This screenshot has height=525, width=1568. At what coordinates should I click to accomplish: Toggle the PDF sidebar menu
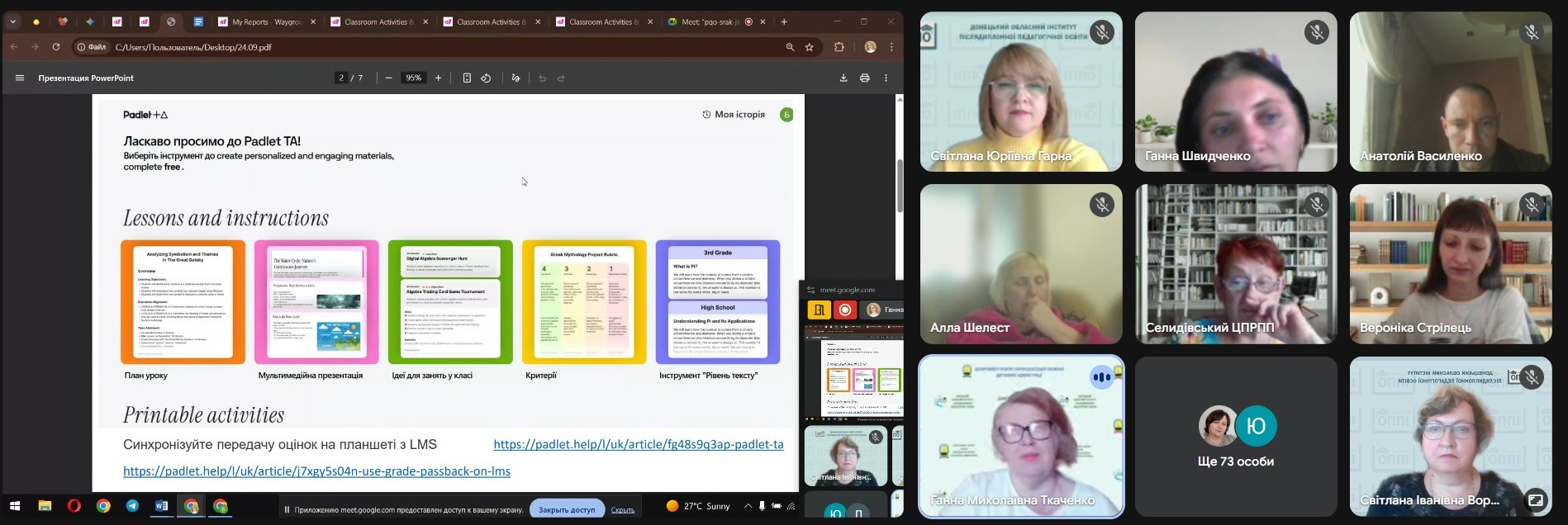pos(20,78)
